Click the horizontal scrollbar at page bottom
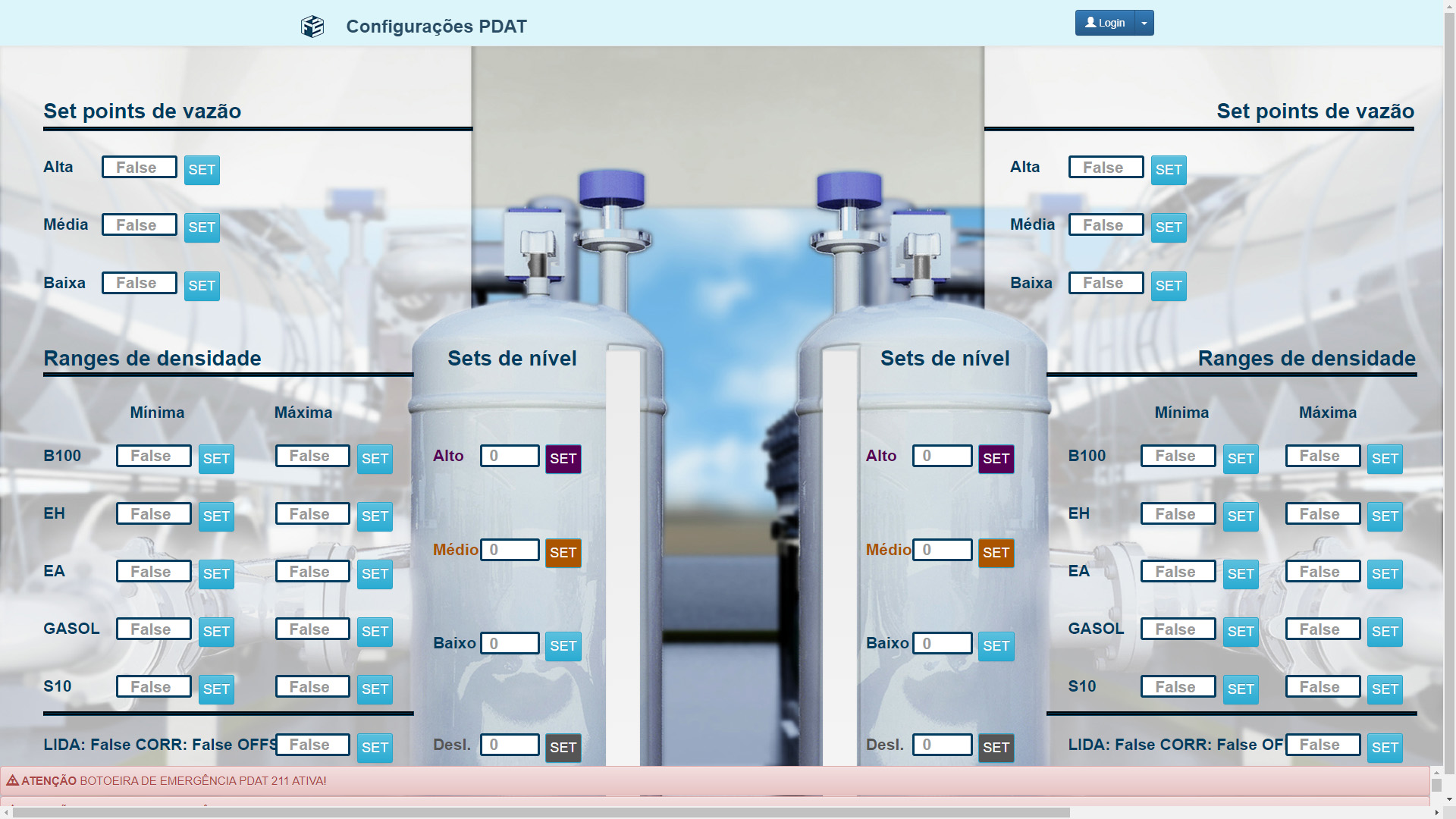 [541, 812]
